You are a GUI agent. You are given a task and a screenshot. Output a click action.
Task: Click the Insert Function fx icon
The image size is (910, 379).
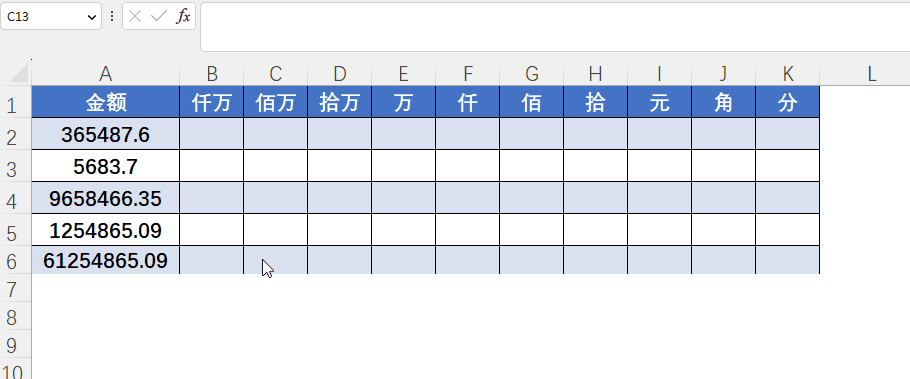click(183, 16)
